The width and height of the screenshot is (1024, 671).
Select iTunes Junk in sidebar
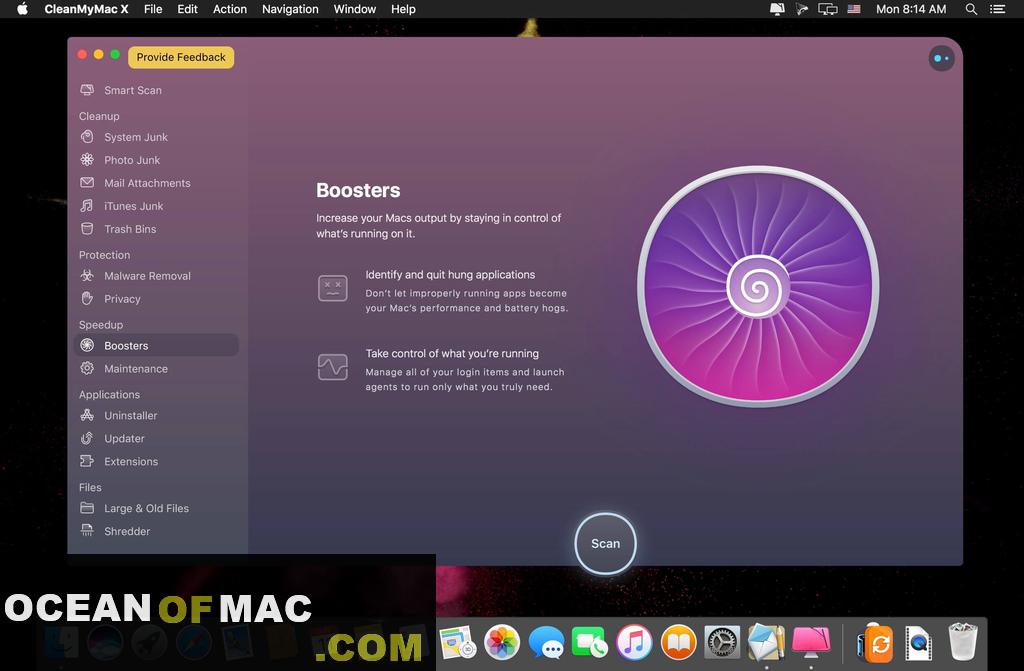point(133,206)
